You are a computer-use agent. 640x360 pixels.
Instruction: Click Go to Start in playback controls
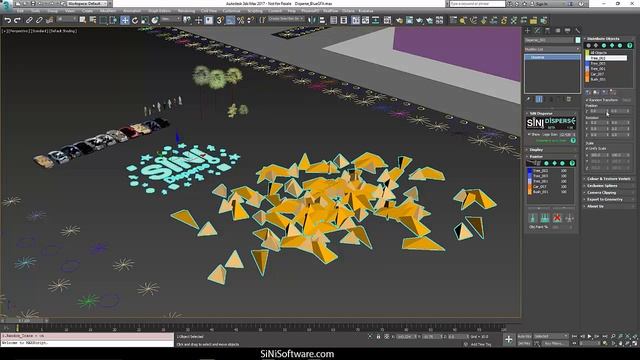pyautogui.click(x=575, y=336)
